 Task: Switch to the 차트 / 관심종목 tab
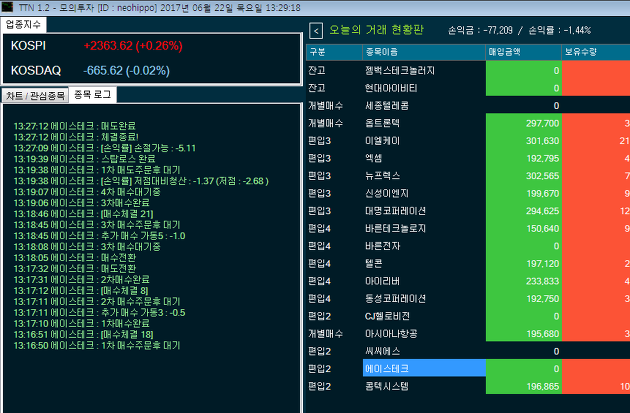coord(35,96)
